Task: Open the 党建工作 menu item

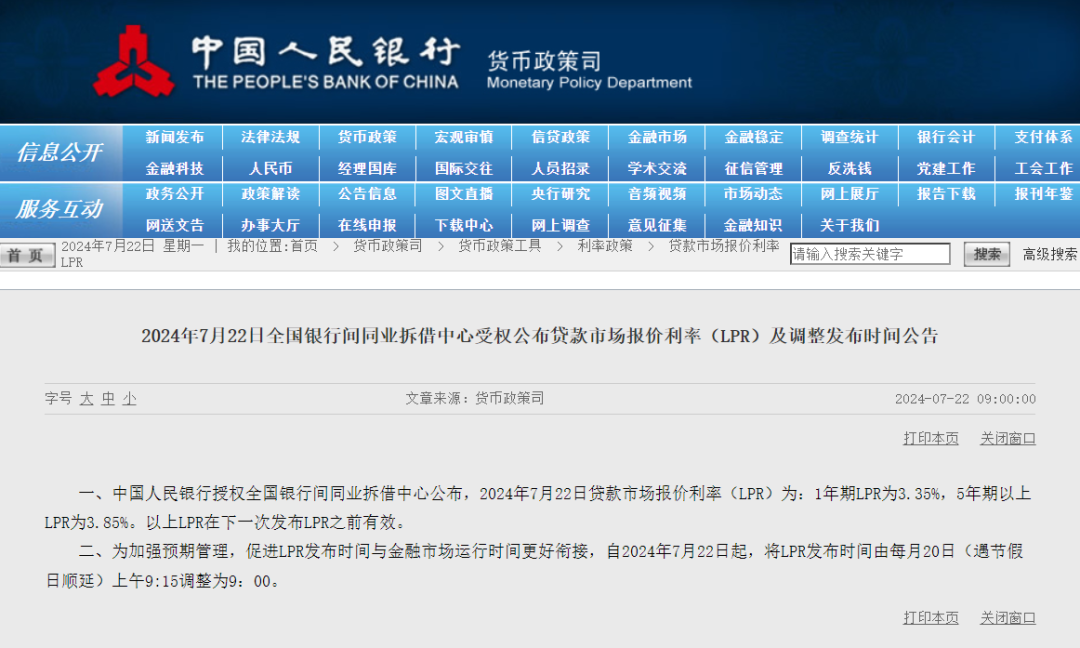Action: 946,168
